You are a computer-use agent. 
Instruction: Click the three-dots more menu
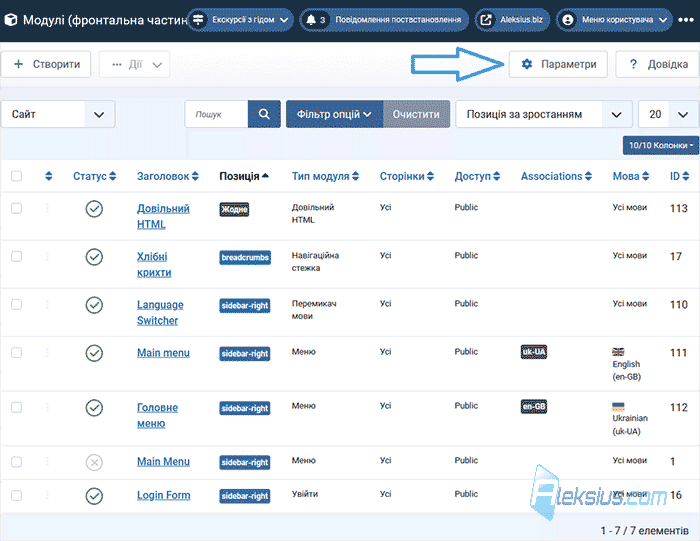coord(686,20)
